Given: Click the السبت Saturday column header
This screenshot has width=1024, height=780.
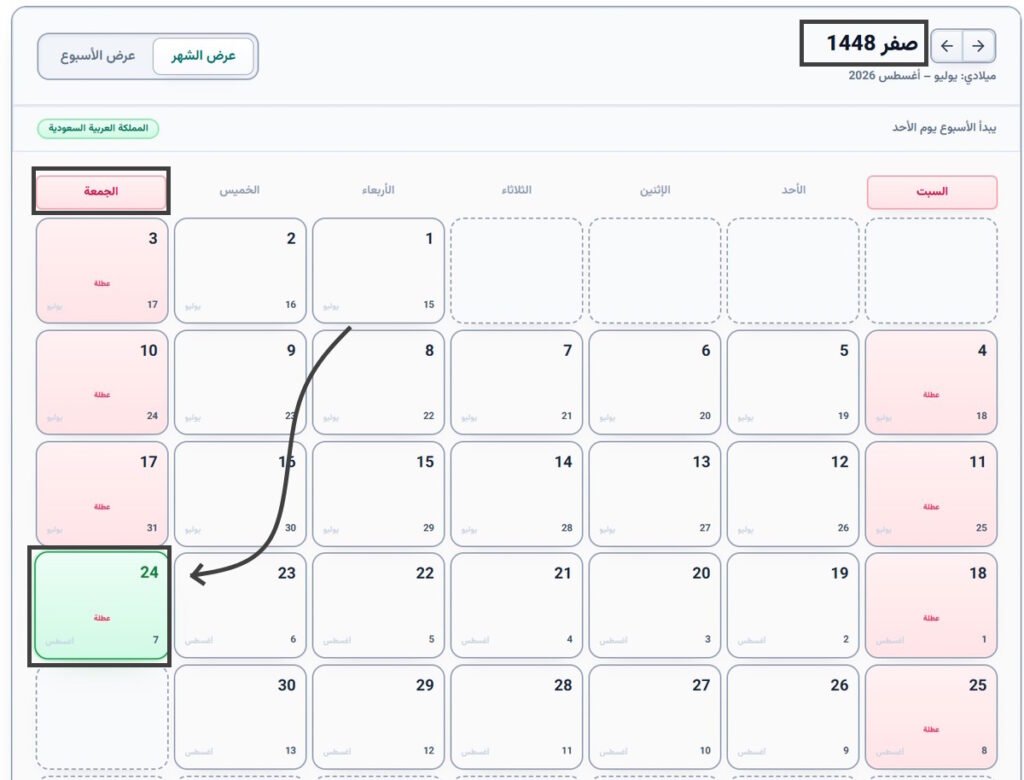Looking at the screenshot, I should (x=932, y=192).
